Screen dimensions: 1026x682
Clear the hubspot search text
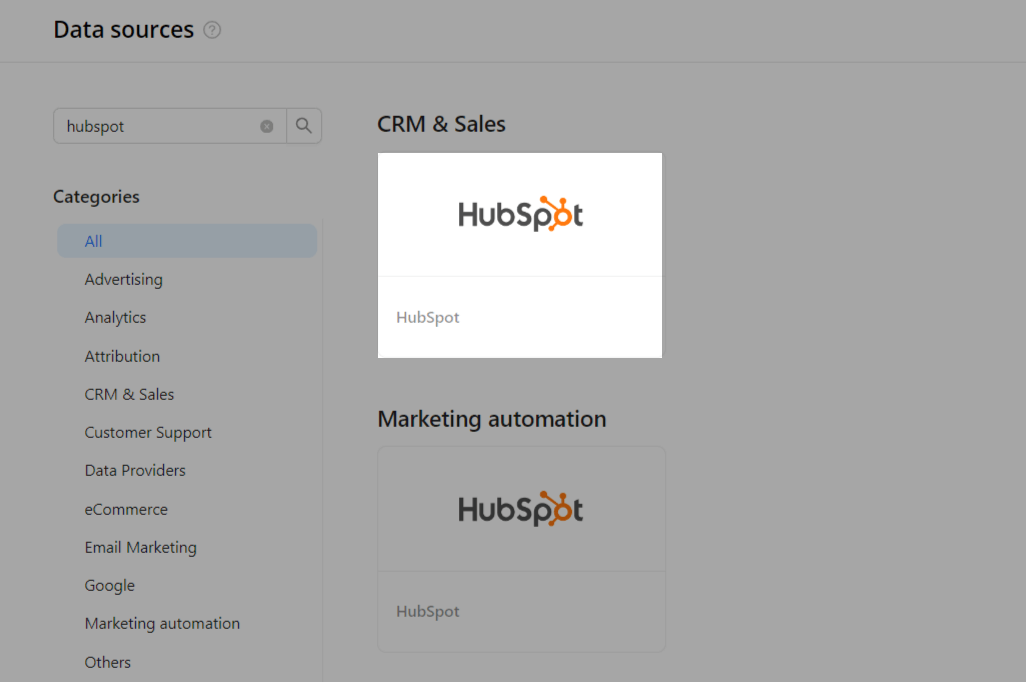pos(266,126)
